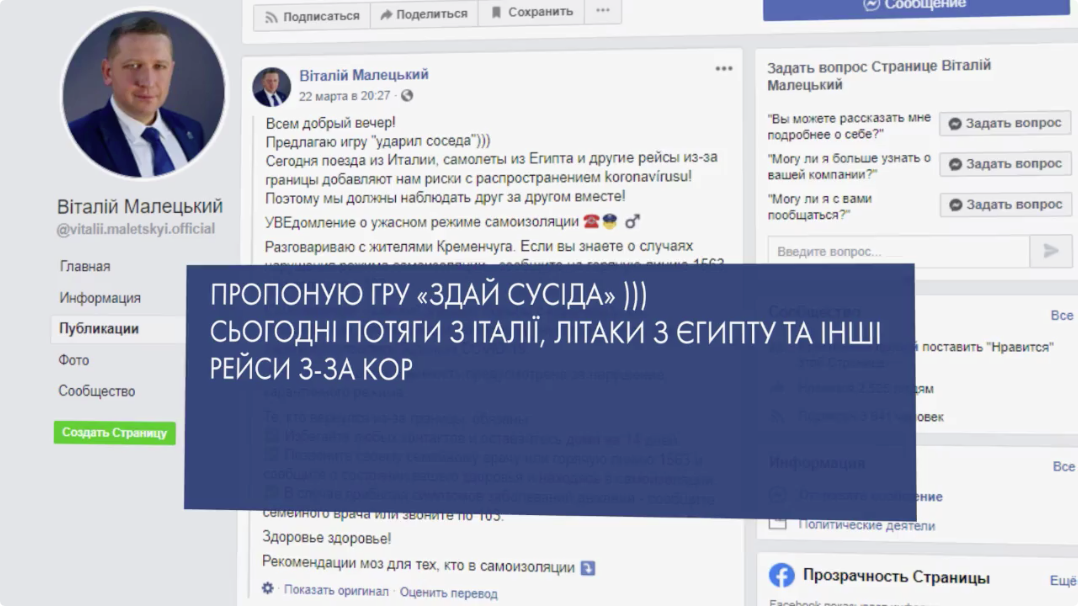
Task: Ask "Вы можете рассказать мне подробнее о себе?"
Action: click(x=1005, y=124)
